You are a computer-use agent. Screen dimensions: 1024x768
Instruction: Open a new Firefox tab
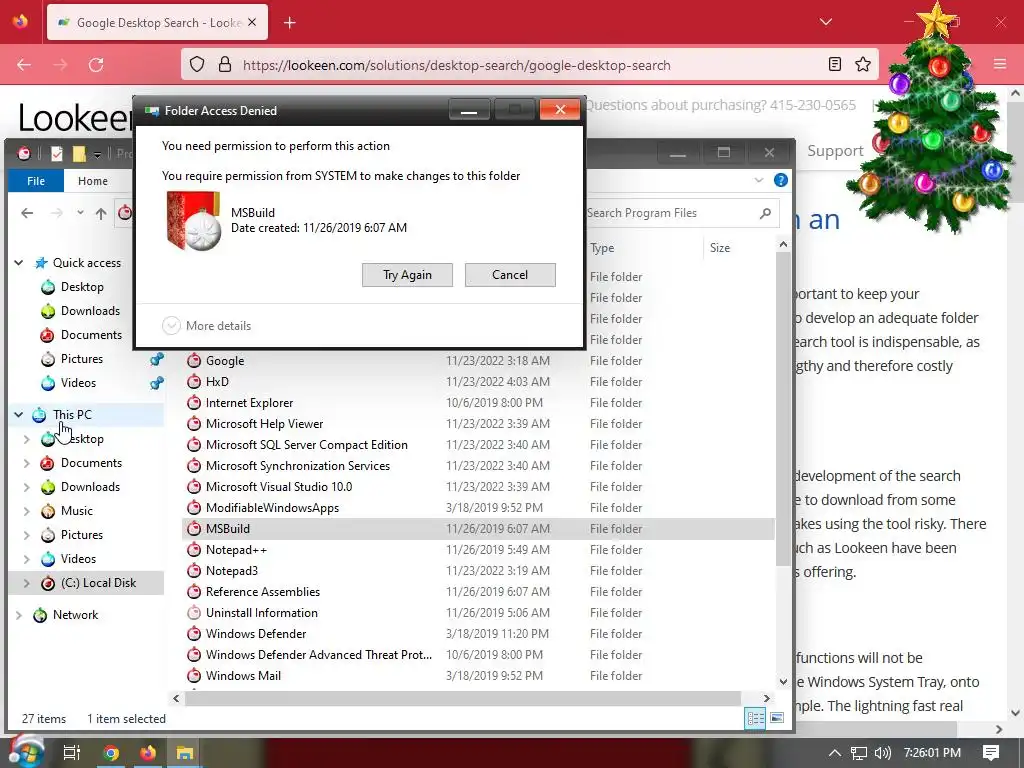tap(290, 23)
